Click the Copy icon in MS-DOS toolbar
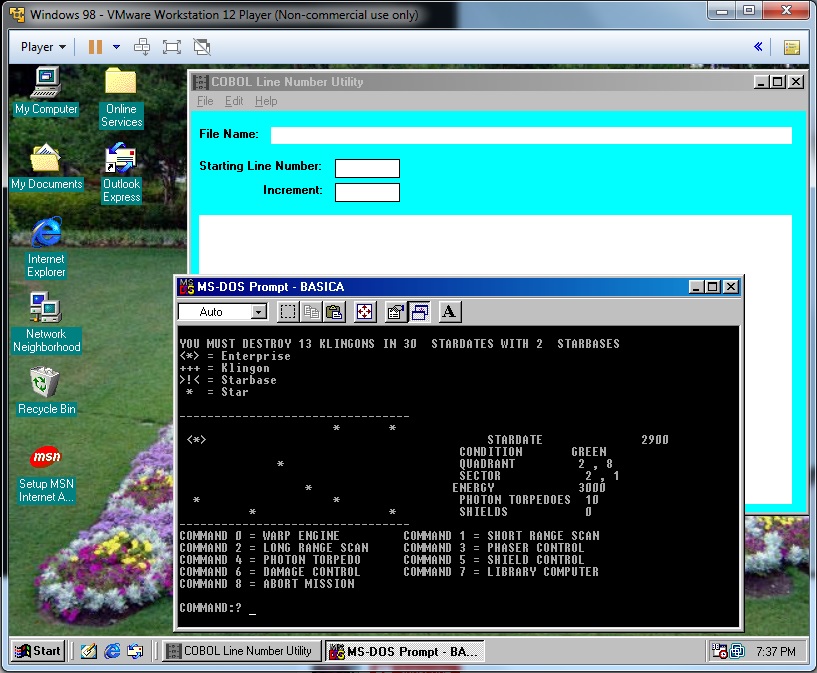817x673 pixels. (x=311, y=312)
